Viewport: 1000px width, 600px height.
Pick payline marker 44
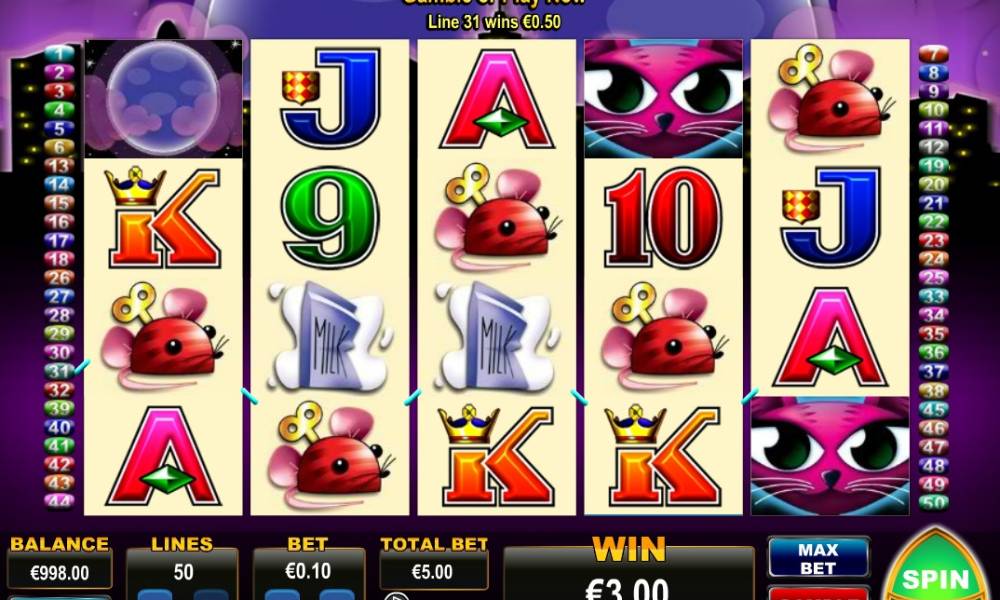pyautogui.click(x=59, y=501)
